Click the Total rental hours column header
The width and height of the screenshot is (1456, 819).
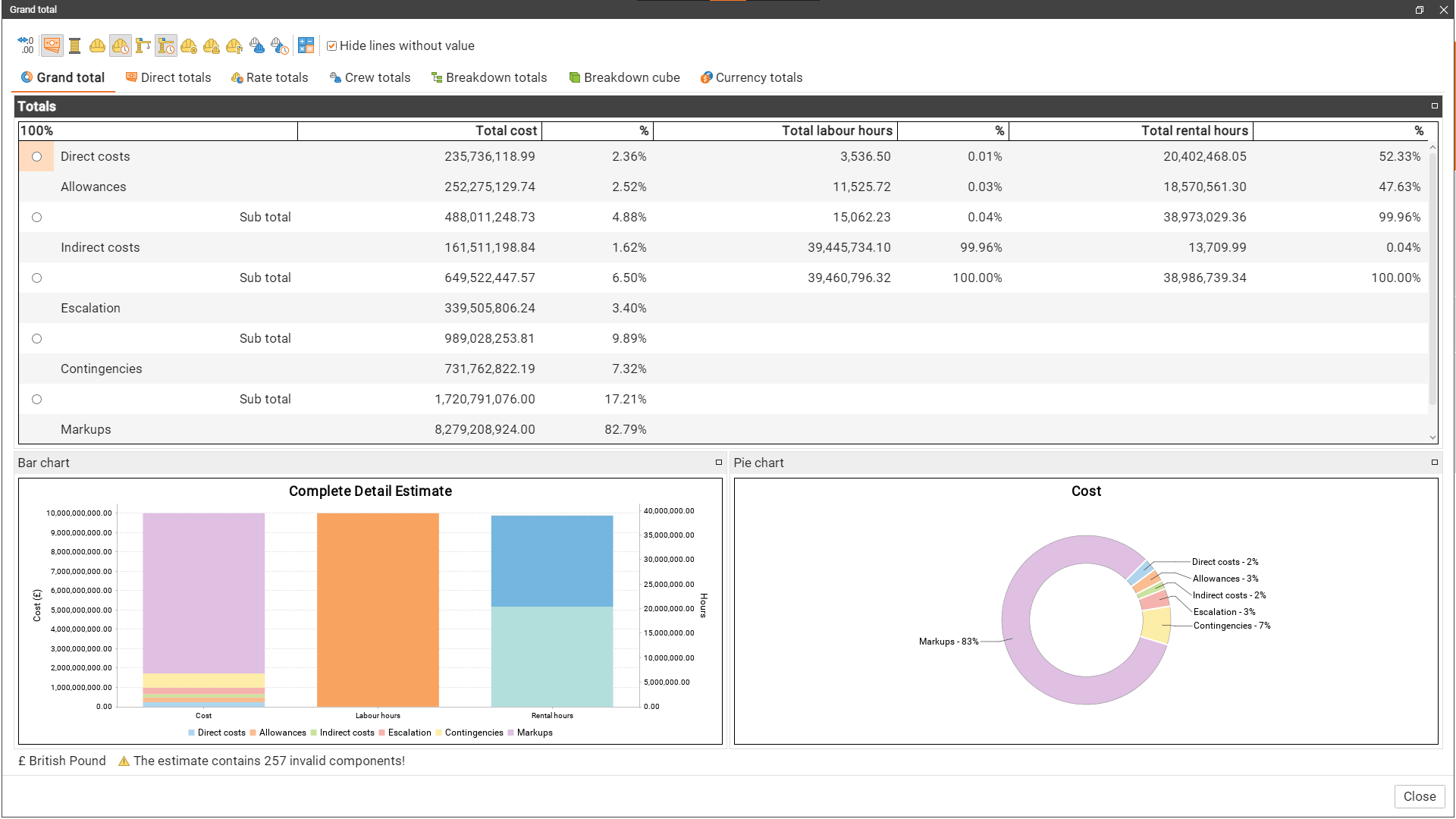[x=1131, y=130]
